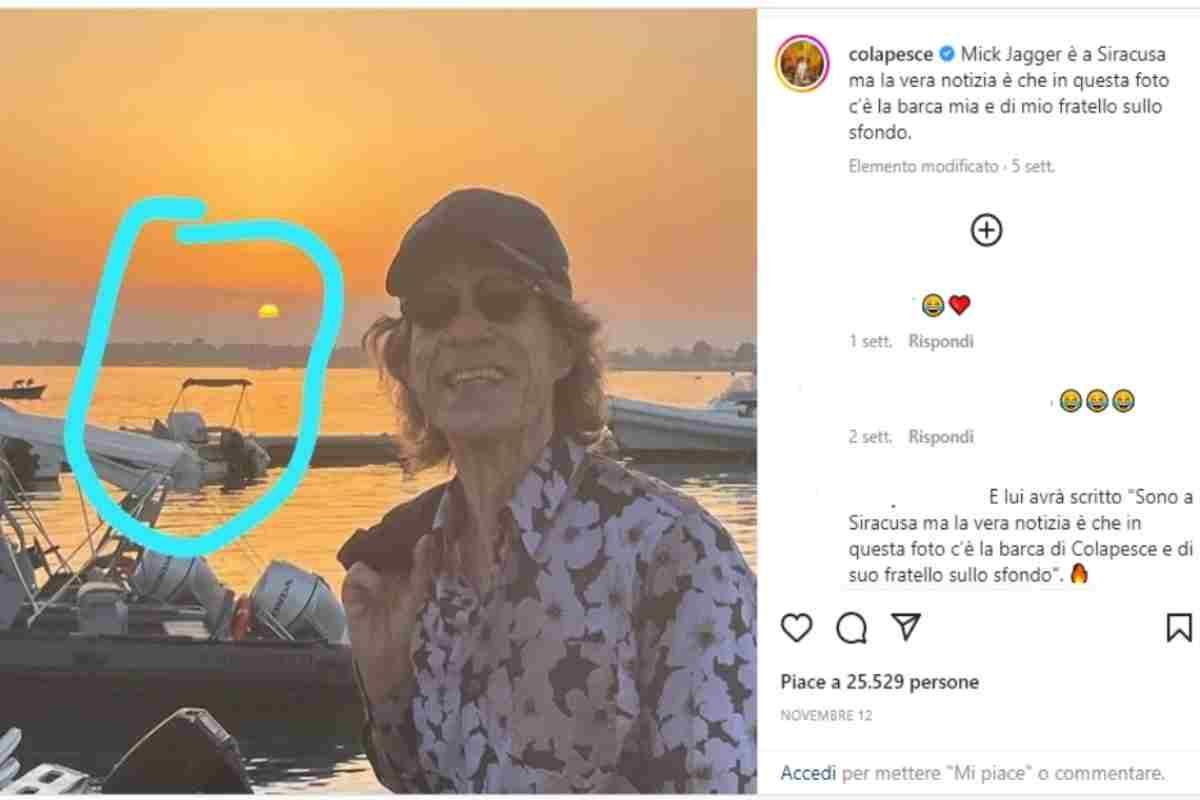
Task: View the list of 25.529 likes
Action: pos(880,682)
